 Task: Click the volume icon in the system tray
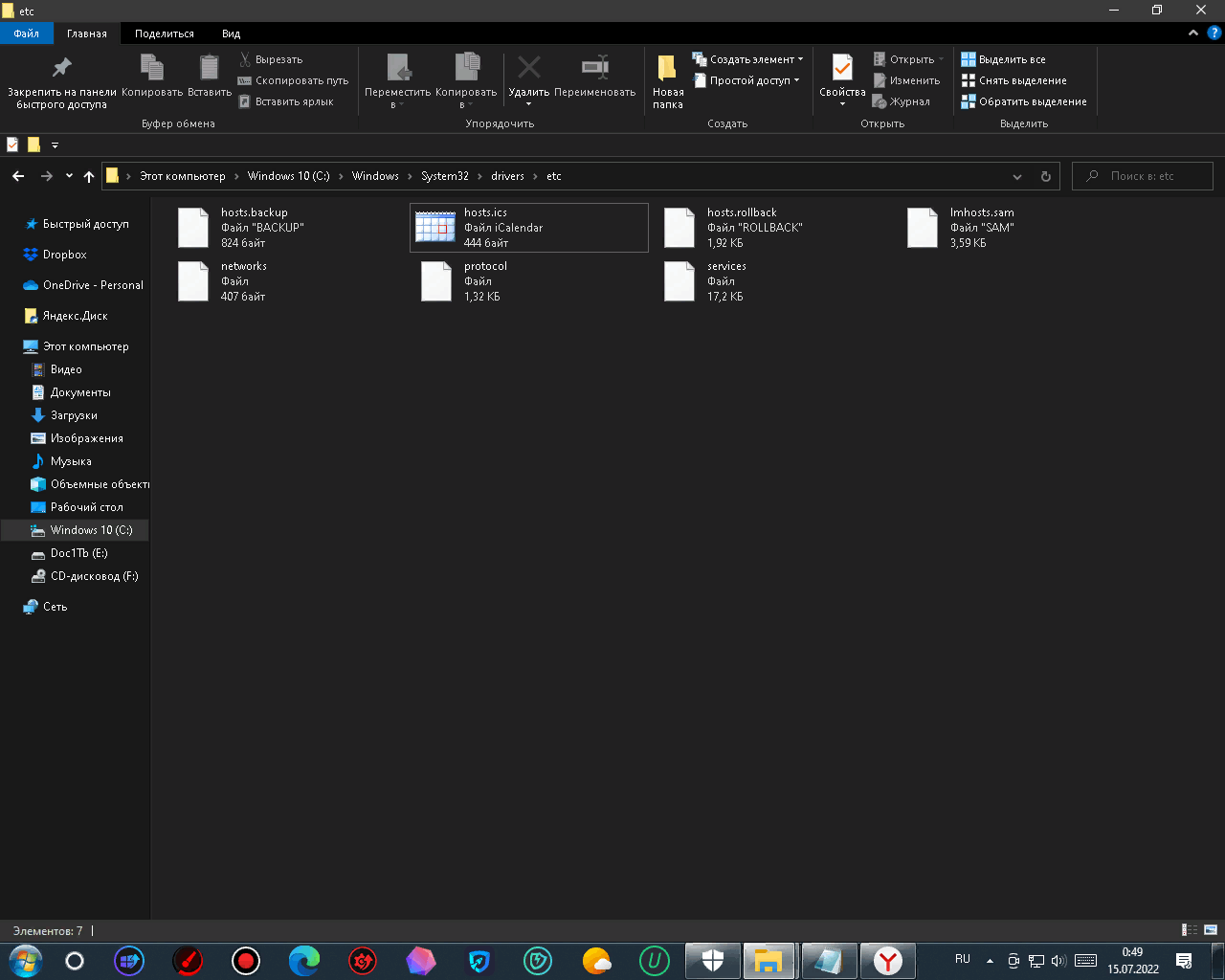coord(1058,961)
